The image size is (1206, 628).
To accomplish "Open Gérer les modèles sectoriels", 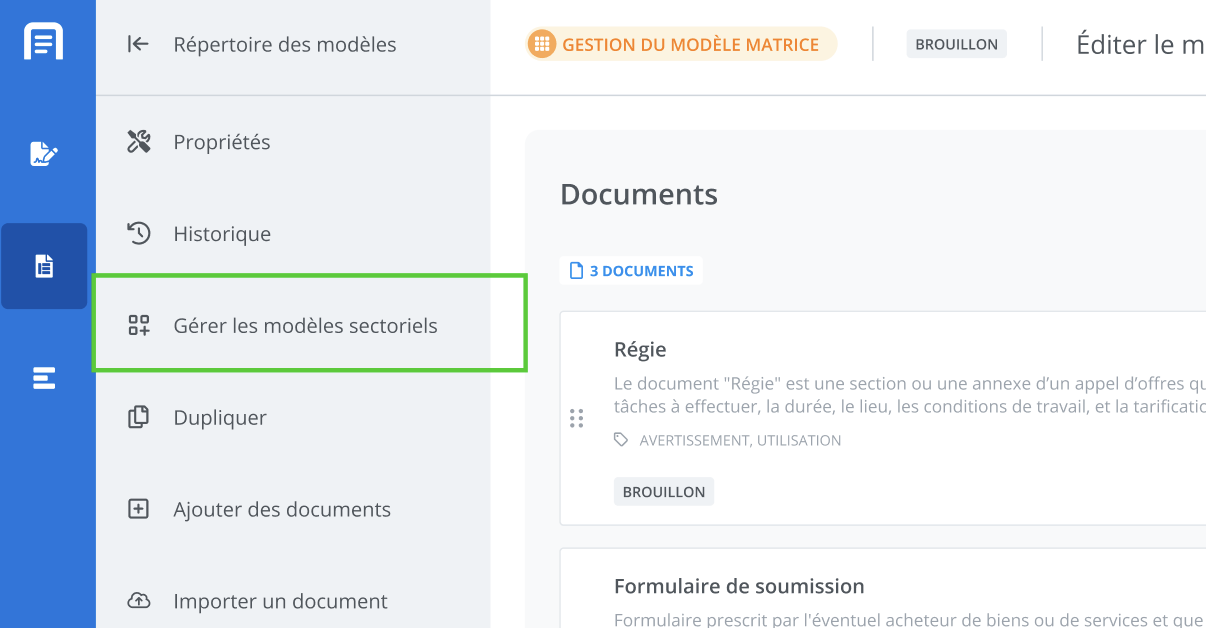I will tap(305, 326).
